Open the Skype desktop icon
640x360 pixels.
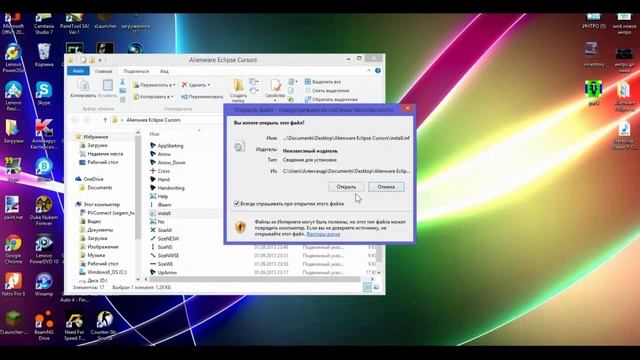point(44,93)
